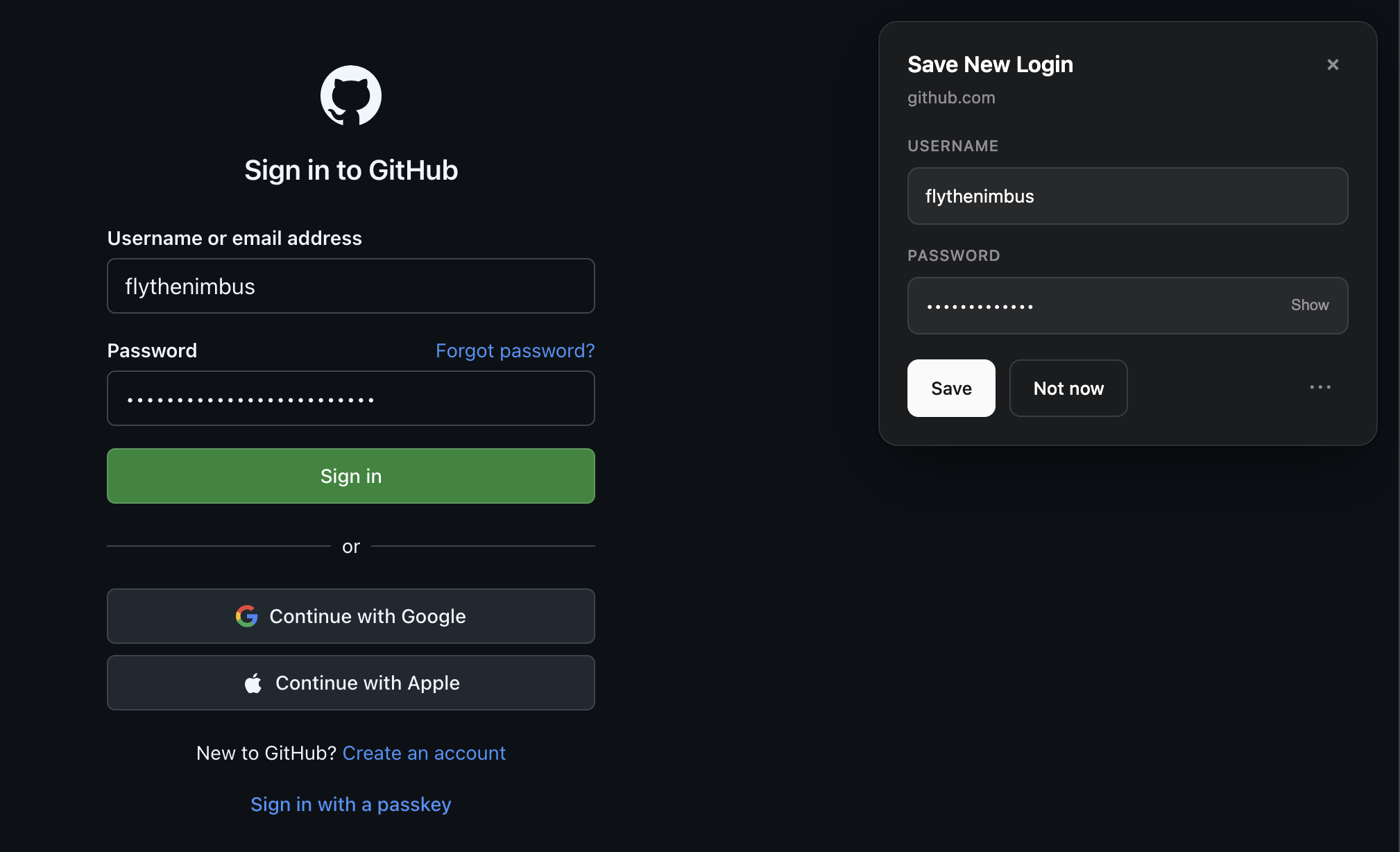Viewport: 1400px width, 852px height.
Task: Click the Sign in to GitHub heading
Action: [351, 170]
